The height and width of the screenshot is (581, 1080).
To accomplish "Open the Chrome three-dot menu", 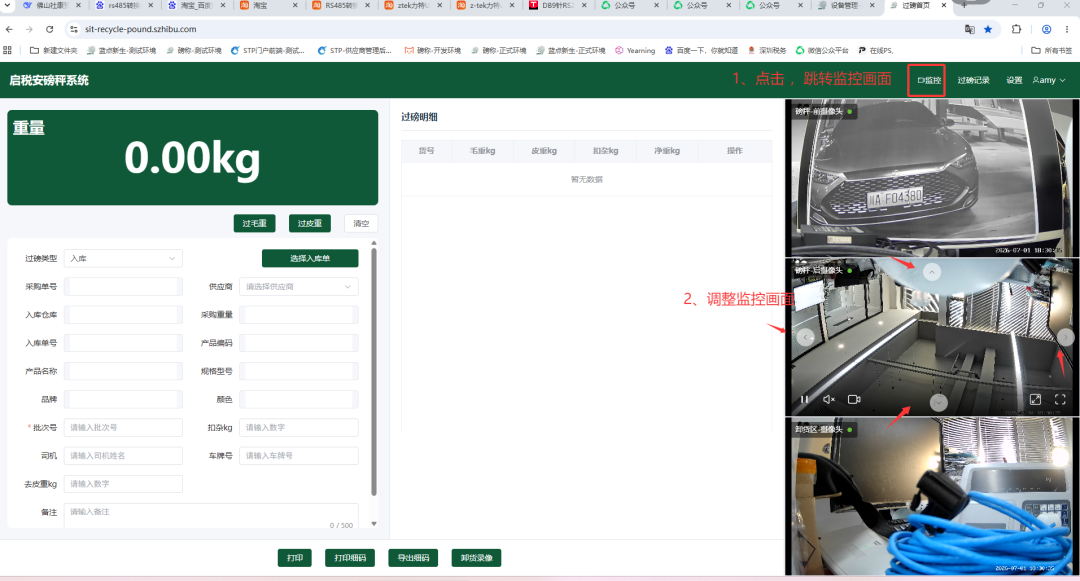I will pos(1067,29).
